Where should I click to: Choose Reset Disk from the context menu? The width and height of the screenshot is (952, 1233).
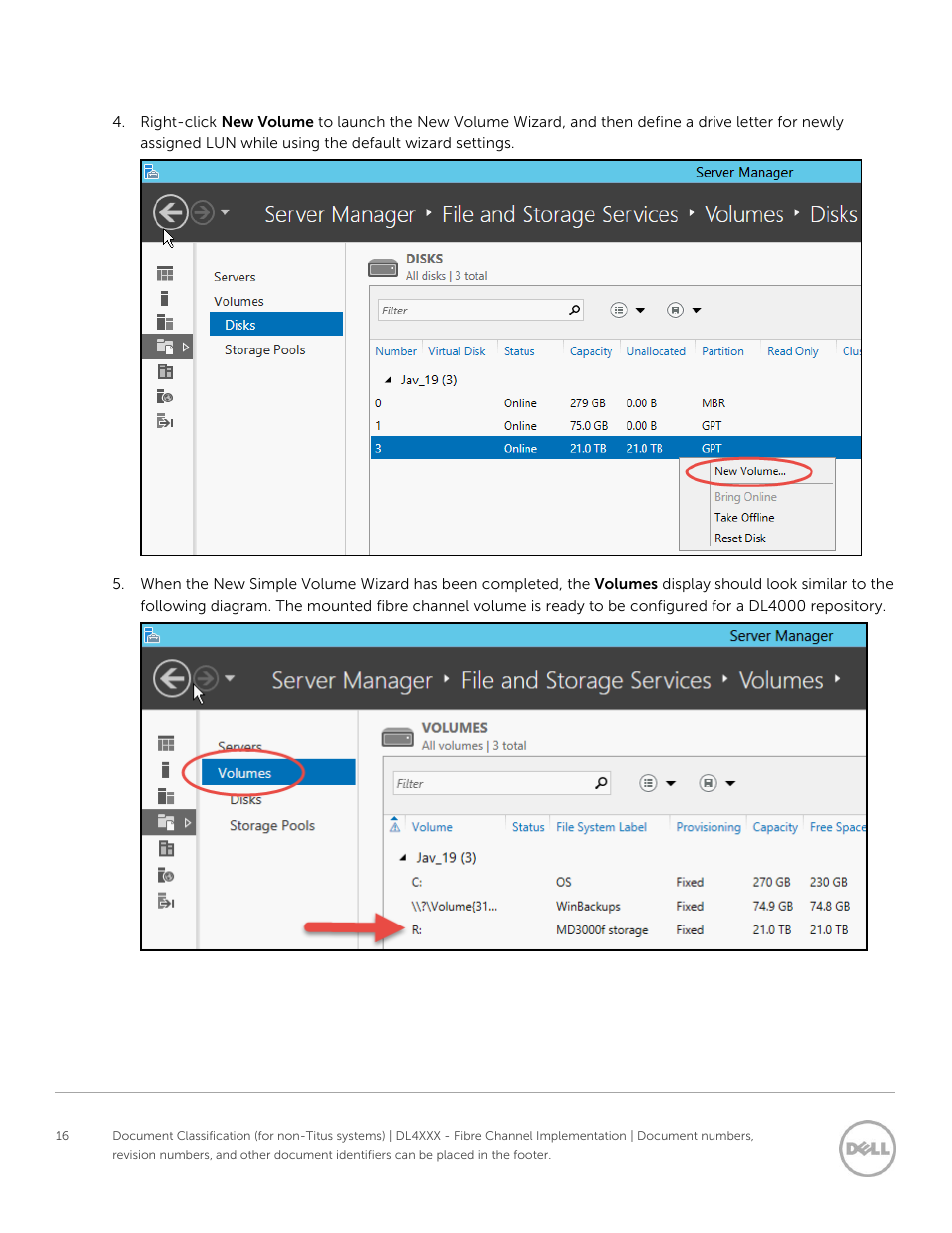coord(740,538)
